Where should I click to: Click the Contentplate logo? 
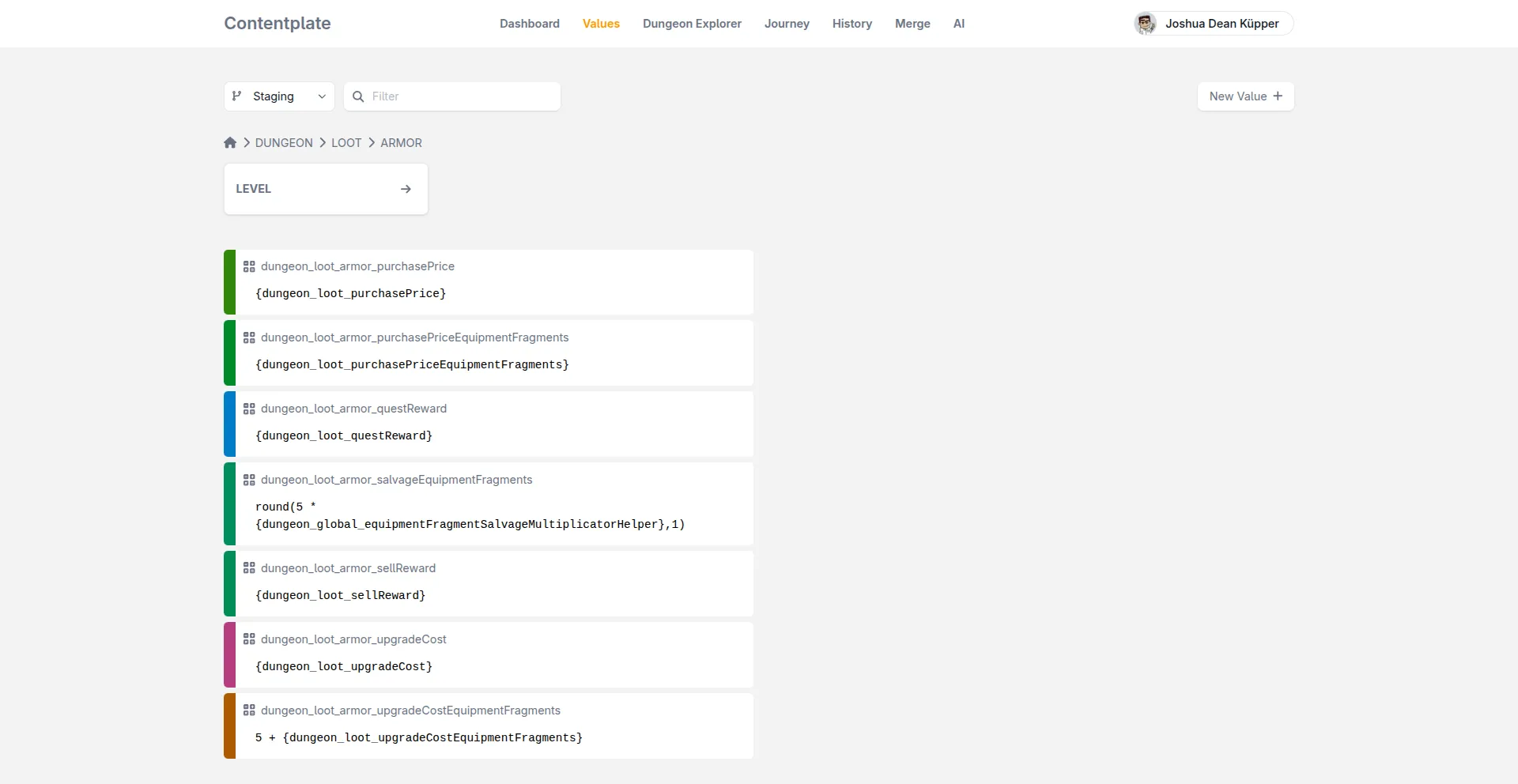pos(278,24)
